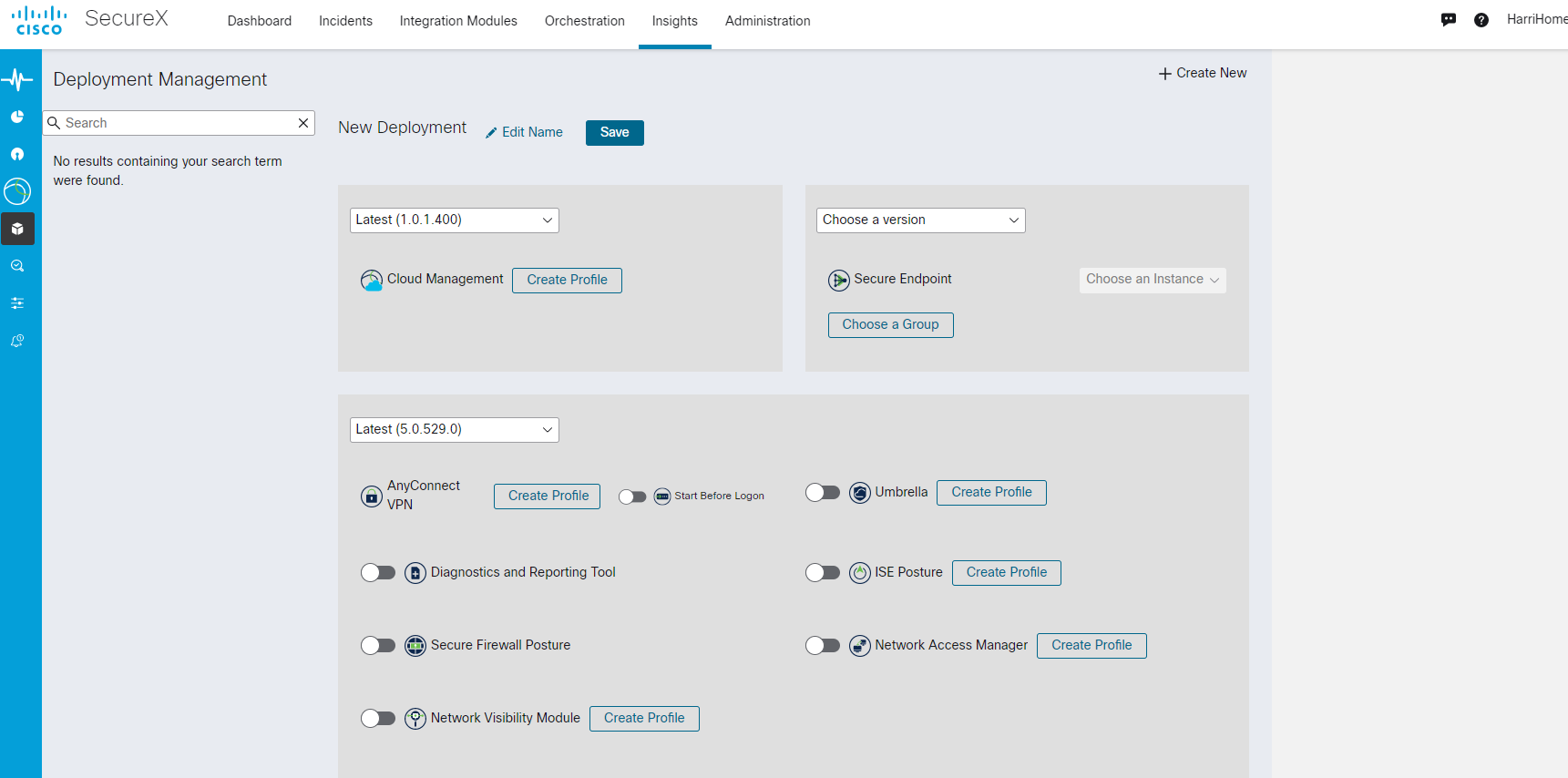The height and width of the screenshot is (778, 1568).
Task: Click the Umbrella module icon
Action: tap(860, 493)
